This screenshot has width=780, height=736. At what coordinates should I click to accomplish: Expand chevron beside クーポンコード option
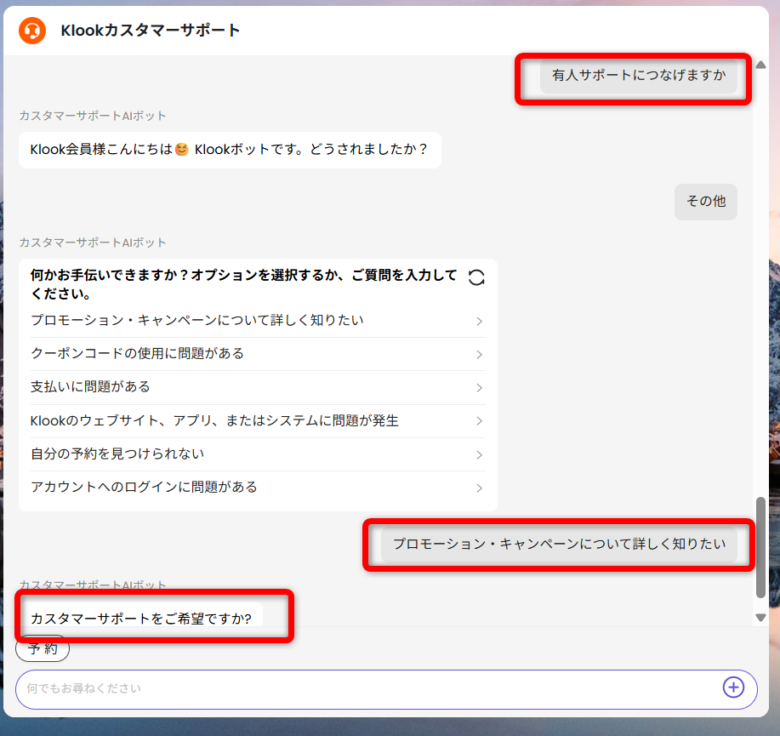(479, 354)
